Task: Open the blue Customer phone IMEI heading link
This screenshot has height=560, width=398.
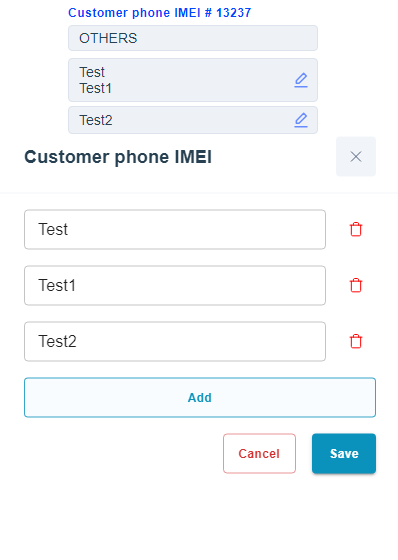Action: tap(160, 13)
